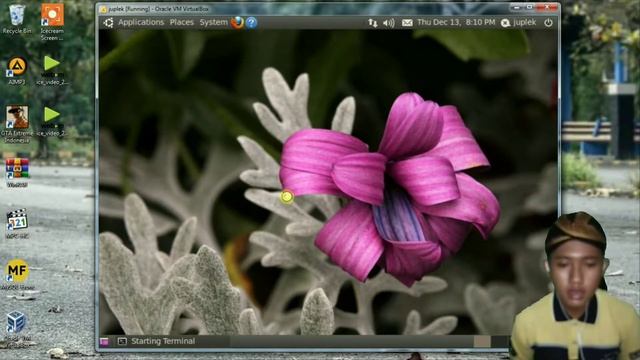Open the Applications menu
This screenshot has width=640, height=360.
[x=141, y=22]
